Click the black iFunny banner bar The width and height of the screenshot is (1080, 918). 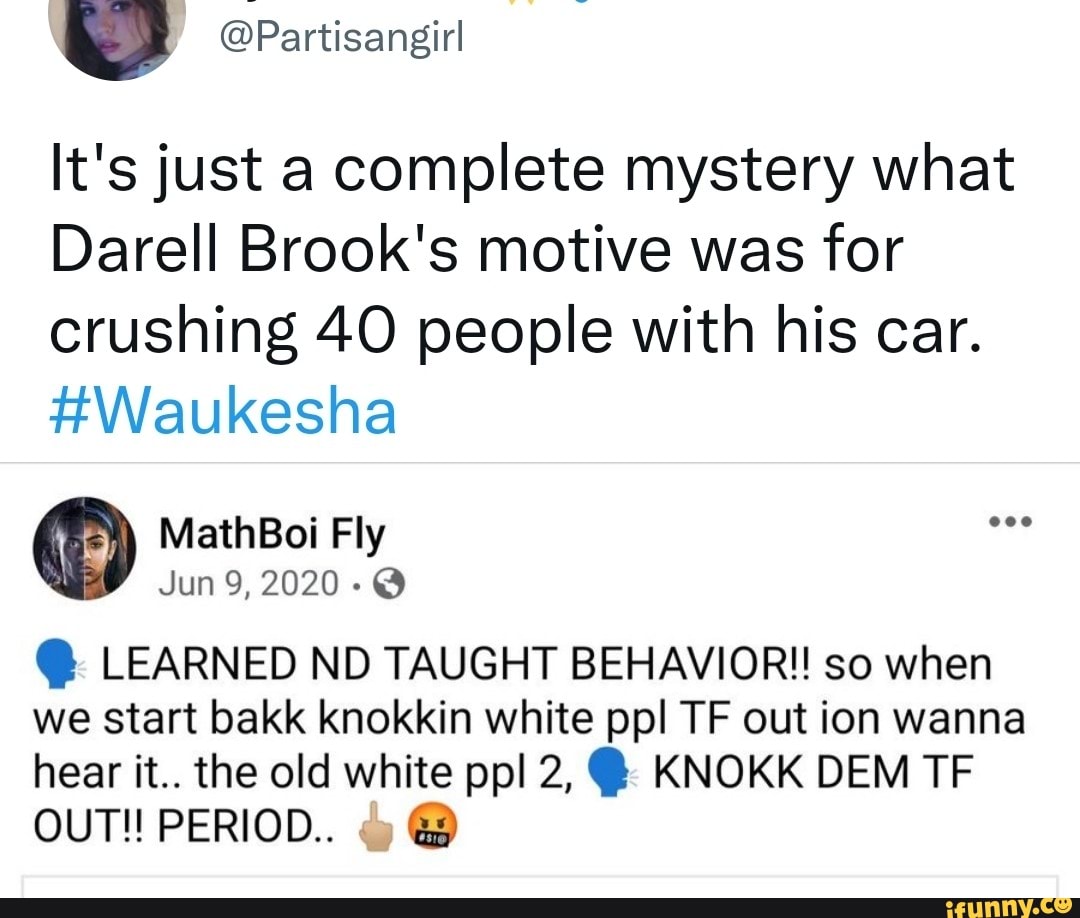540,908
